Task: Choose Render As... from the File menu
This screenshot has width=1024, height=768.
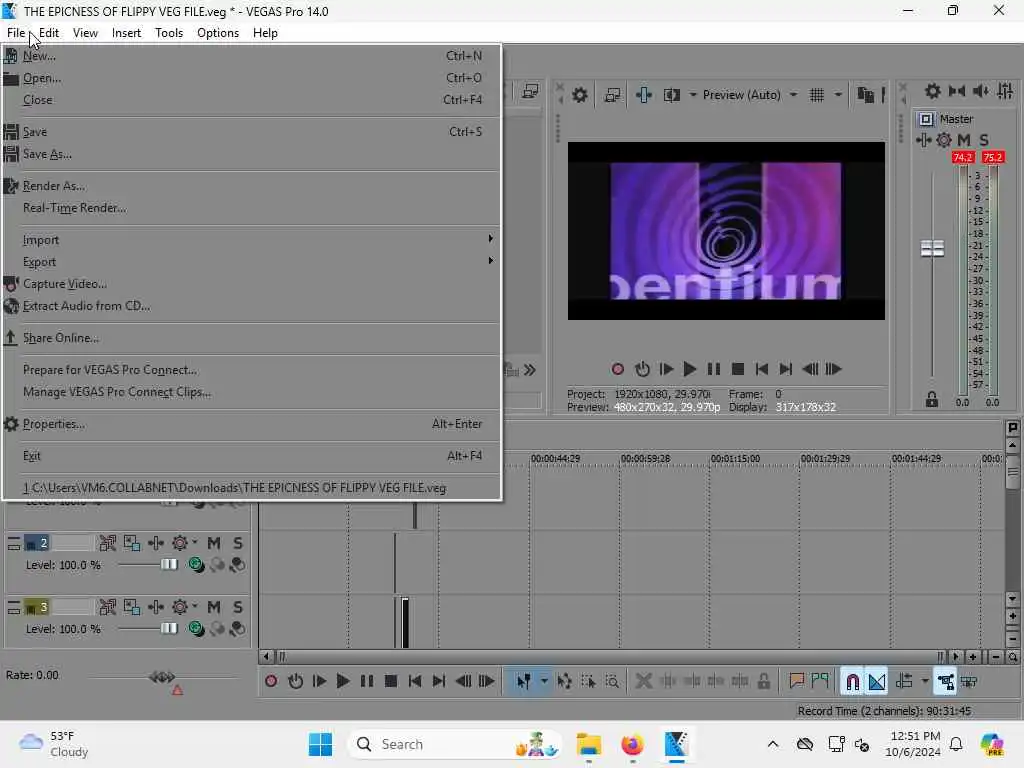Action: click(251, 186)
